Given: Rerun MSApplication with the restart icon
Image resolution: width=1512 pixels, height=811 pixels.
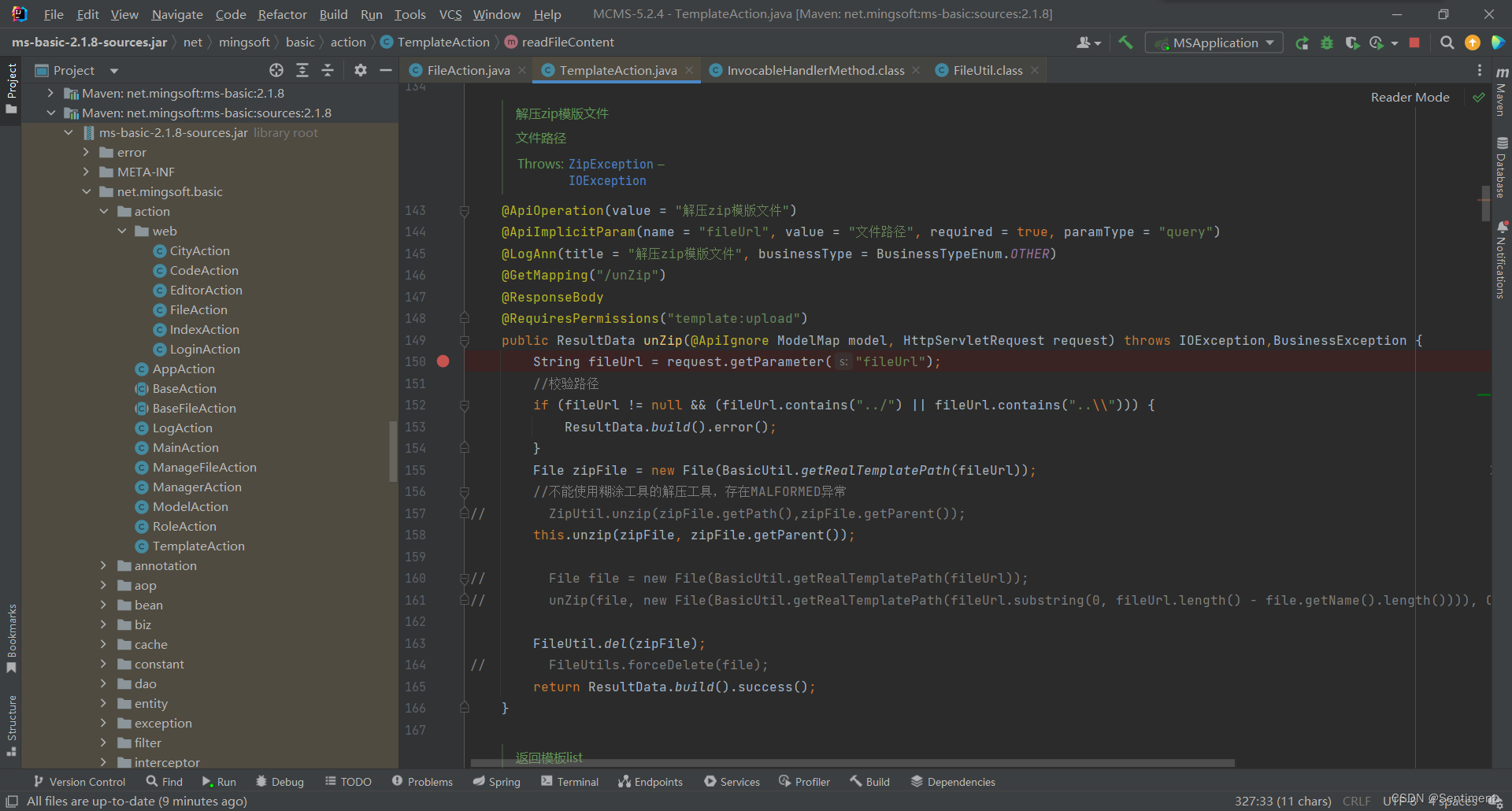Looking at the screenshot, I should pos(1302,43).
